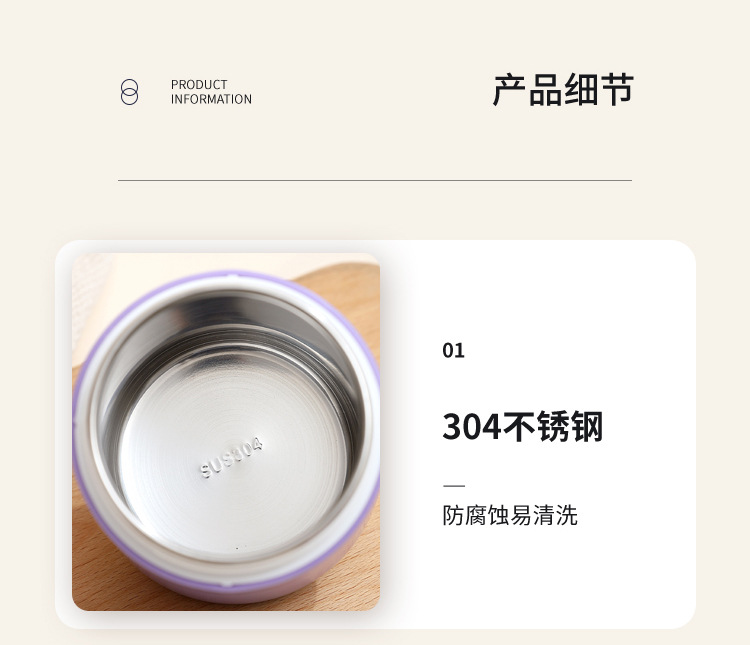The height and width of the screenshot is (645, 750).
Task: Click the word INFORMATION in the header
Action: (211, 99)
